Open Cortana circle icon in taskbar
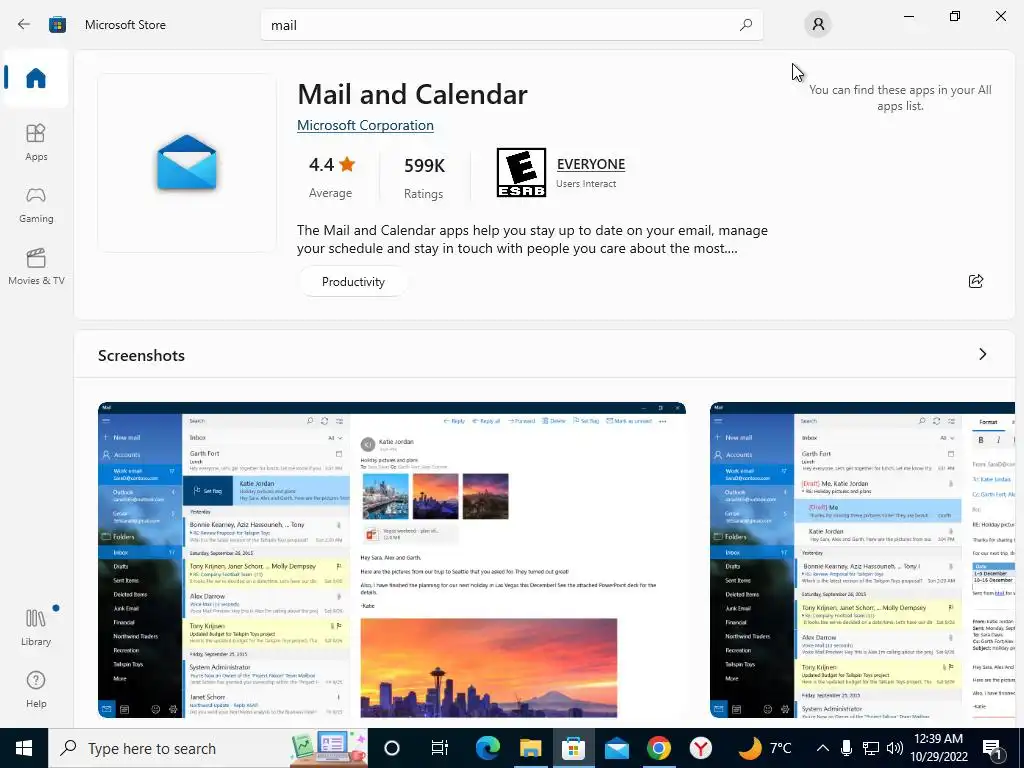The width and height of the screenshot is (1024, 768). coord(391,748)
